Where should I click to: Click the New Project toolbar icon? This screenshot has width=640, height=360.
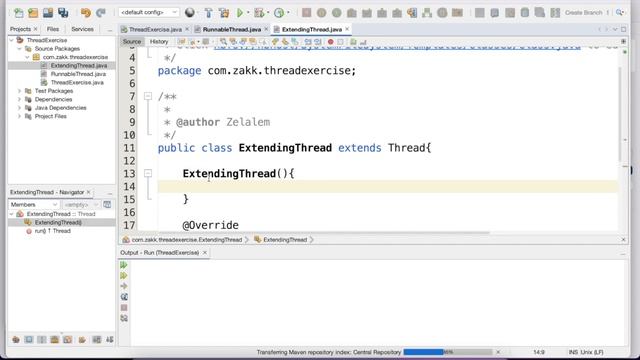tap(33, 13)
